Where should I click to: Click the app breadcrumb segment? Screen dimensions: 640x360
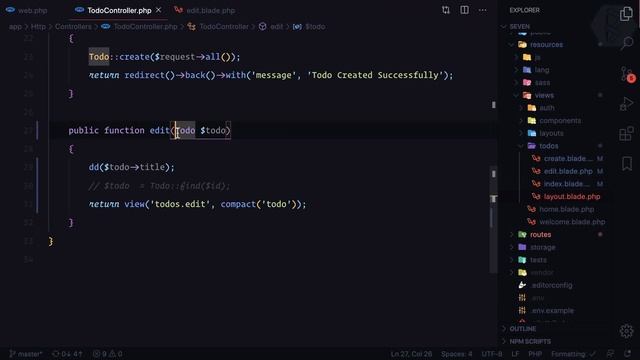(x=15, y=27)
